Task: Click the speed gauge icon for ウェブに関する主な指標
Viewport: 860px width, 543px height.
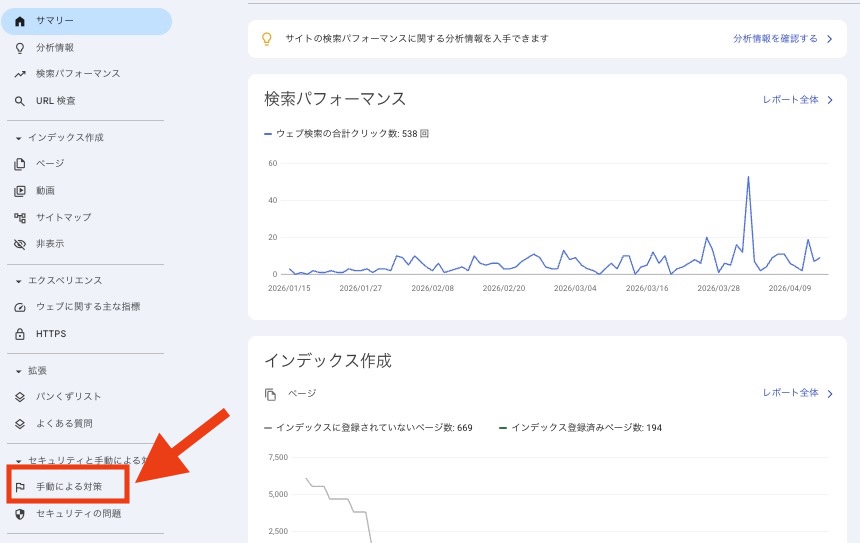Action: [20, 307]
